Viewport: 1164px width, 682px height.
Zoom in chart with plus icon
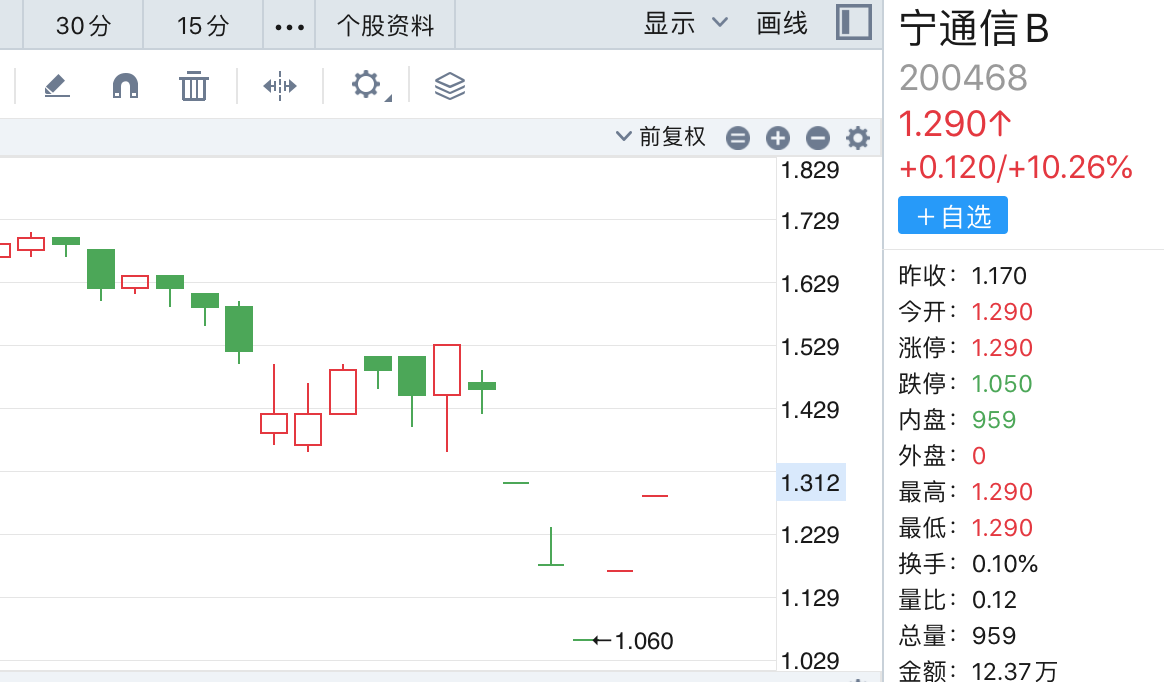pyautogui.click(x=778, y=138)
